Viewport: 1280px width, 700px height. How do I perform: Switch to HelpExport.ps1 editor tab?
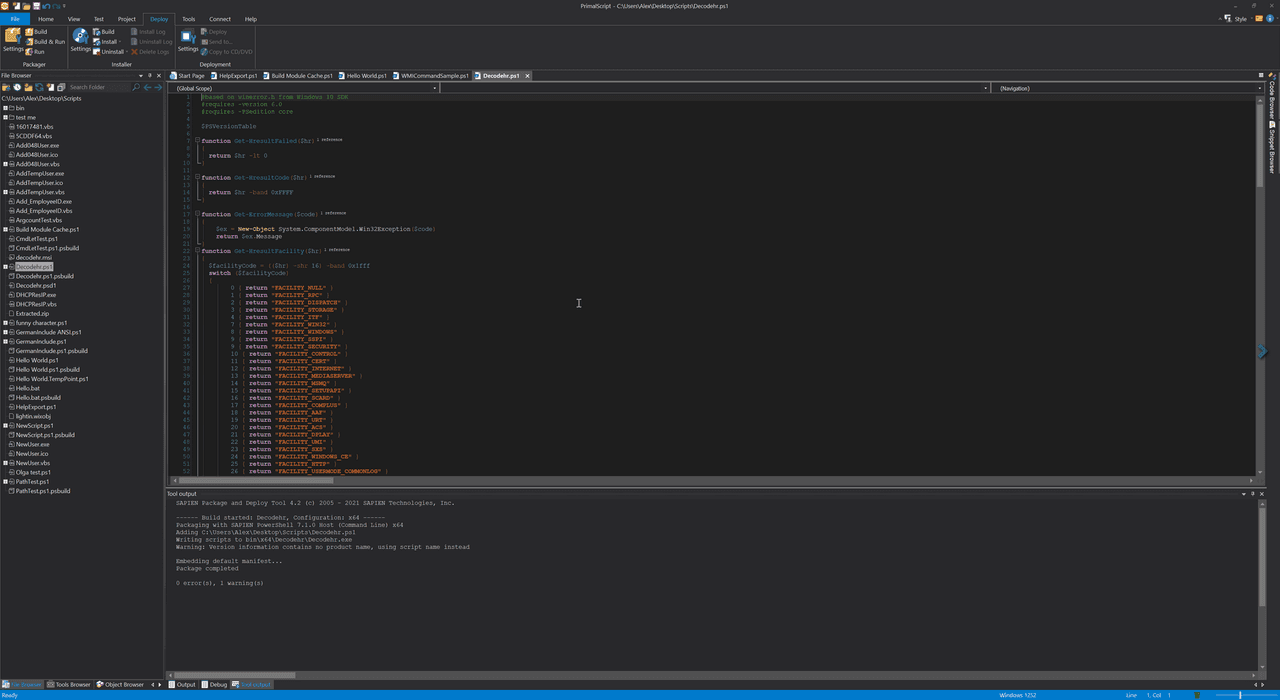point(235,76)
